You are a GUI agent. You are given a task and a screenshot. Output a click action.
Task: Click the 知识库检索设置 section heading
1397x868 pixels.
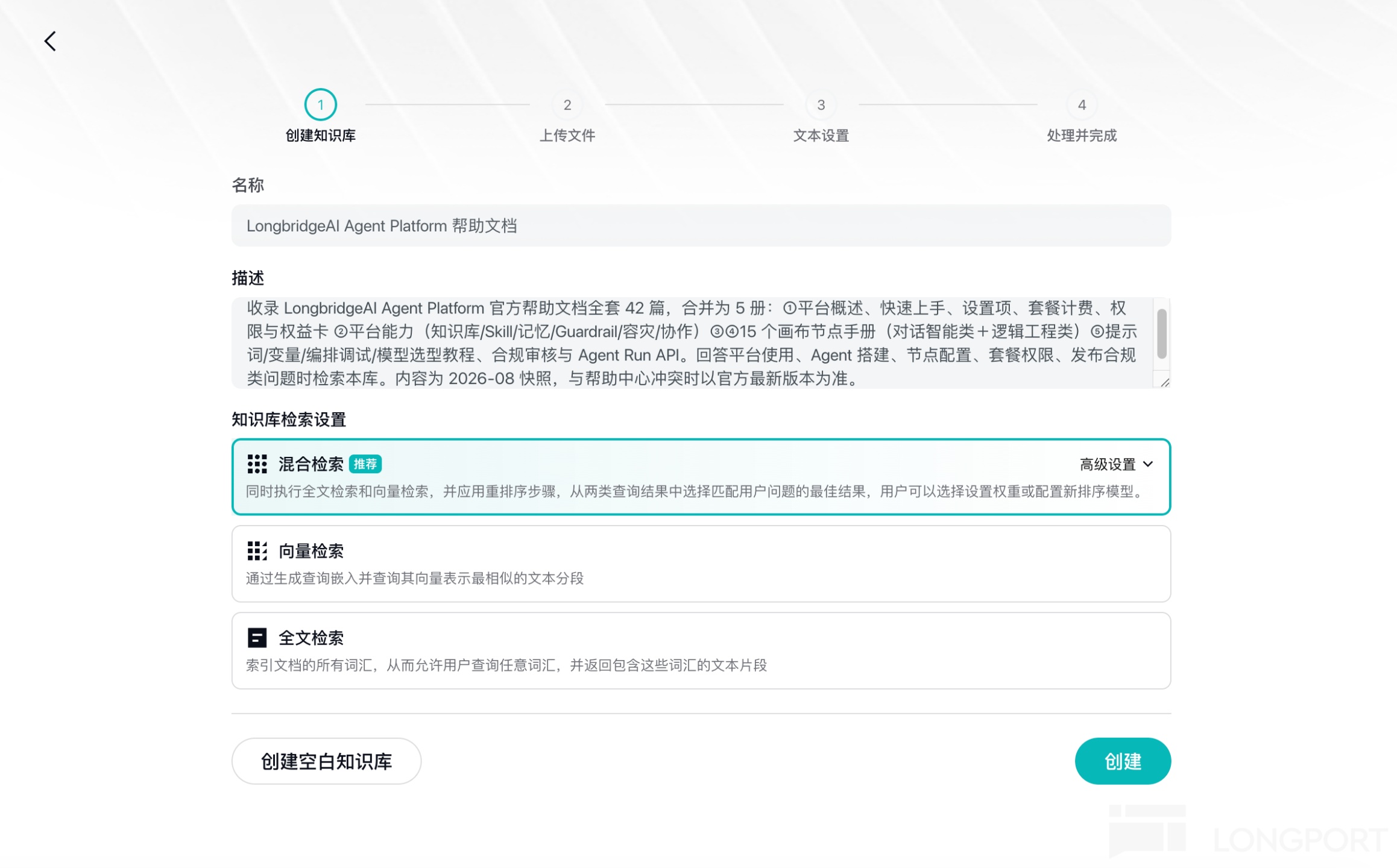point(289,420)
